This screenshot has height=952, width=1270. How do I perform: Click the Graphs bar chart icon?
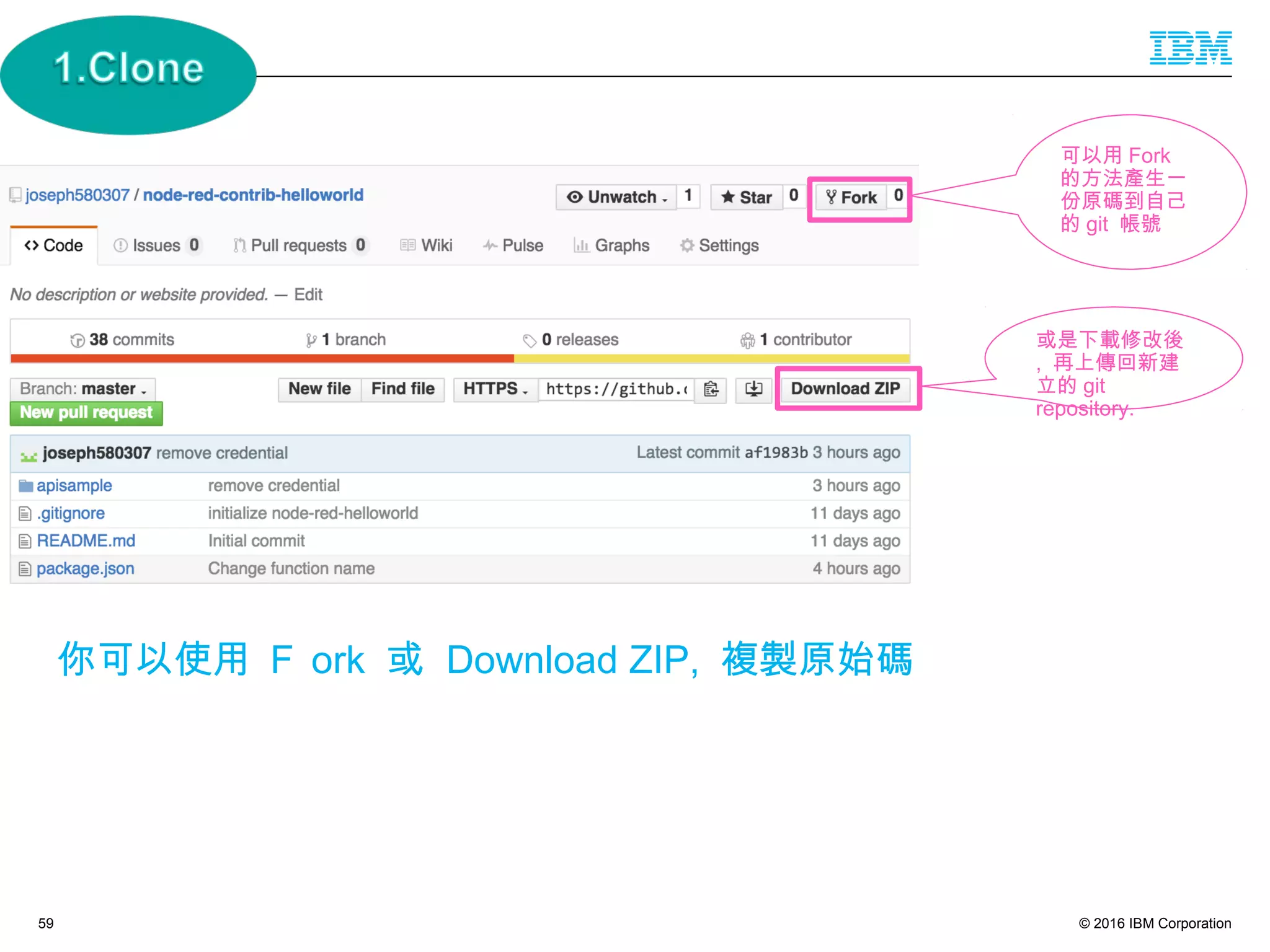tap(581, 245)
